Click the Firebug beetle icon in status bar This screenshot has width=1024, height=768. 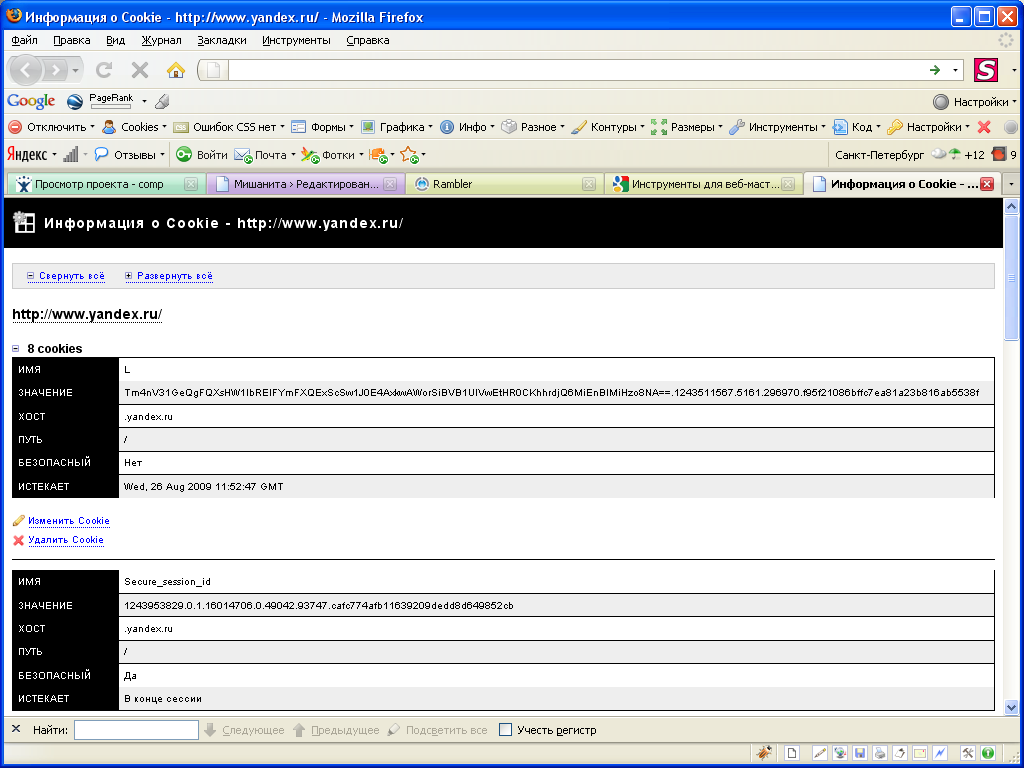(x=764, y=753)
